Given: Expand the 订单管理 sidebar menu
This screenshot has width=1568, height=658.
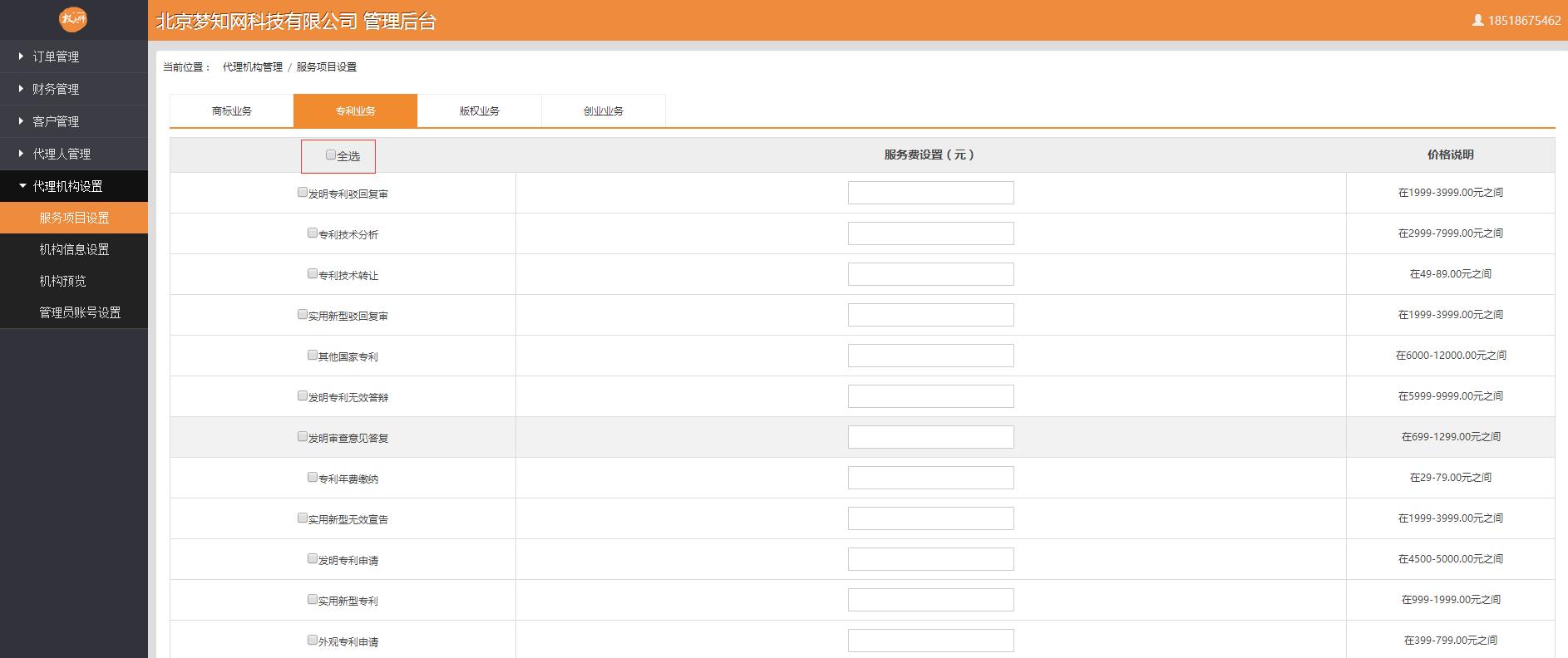Looking at the screenshot, I should [74, 56].
